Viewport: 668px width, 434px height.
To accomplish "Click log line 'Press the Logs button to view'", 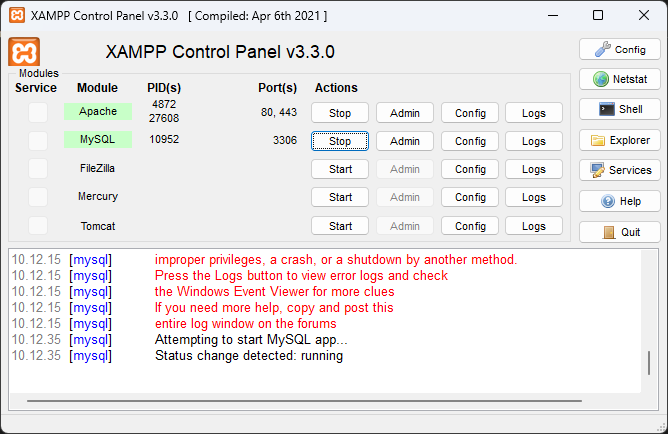I will tap(301, 276).
